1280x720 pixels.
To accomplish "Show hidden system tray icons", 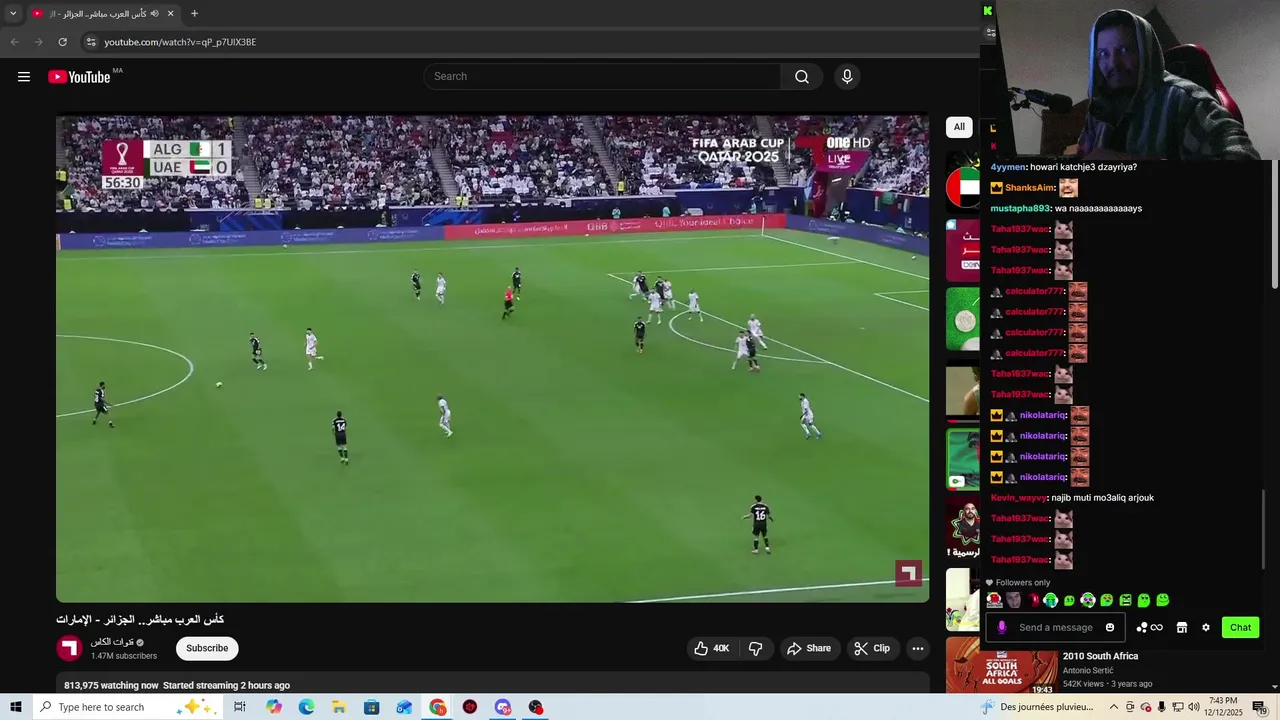I will (x=1114, y=707).
